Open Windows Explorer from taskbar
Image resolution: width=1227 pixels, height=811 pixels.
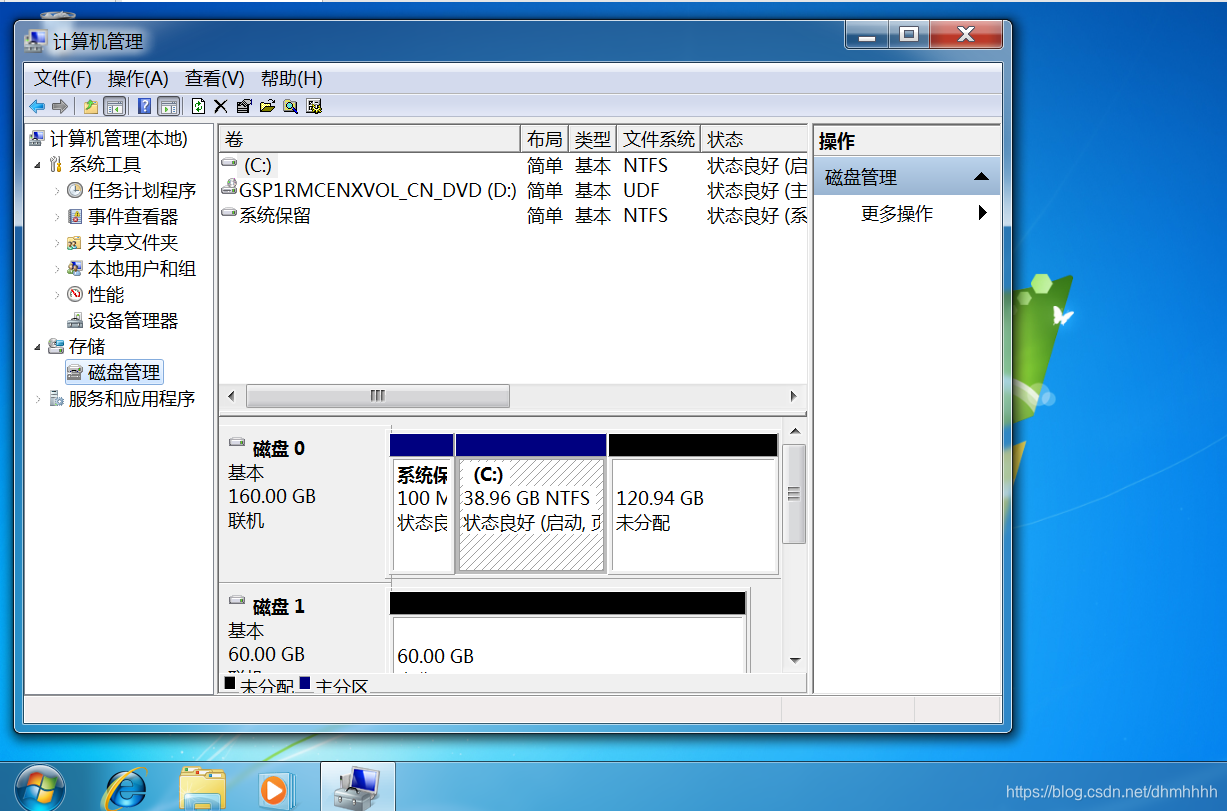click(202, 788)
